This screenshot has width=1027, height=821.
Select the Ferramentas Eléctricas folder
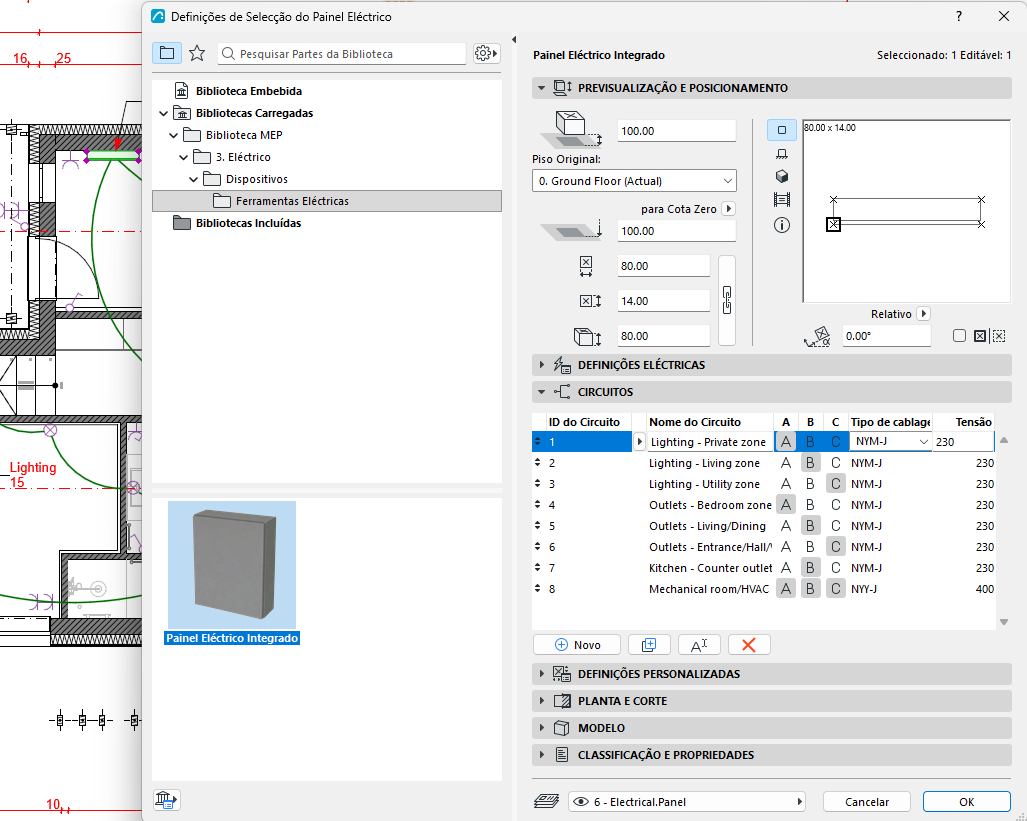(x=327, y=201)
